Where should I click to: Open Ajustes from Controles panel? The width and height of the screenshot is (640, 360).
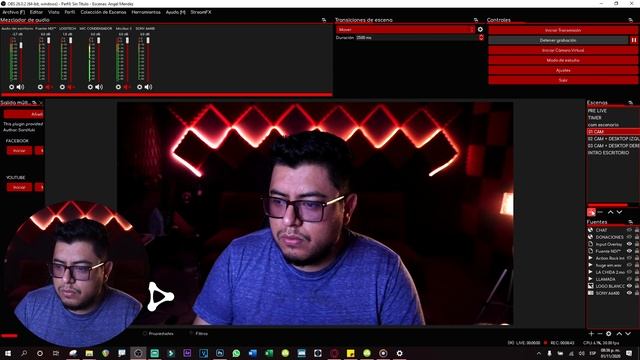tap(563, 70)
